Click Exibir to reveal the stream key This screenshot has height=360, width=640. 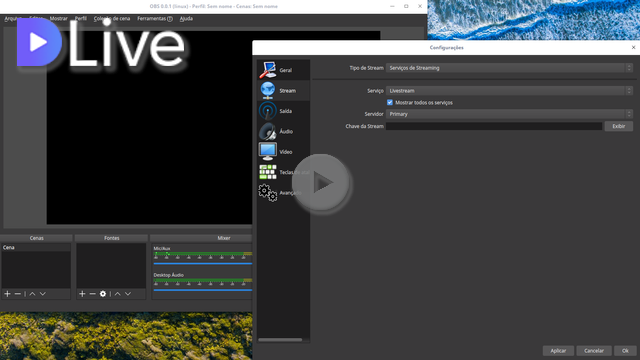[x=618, y=126]
